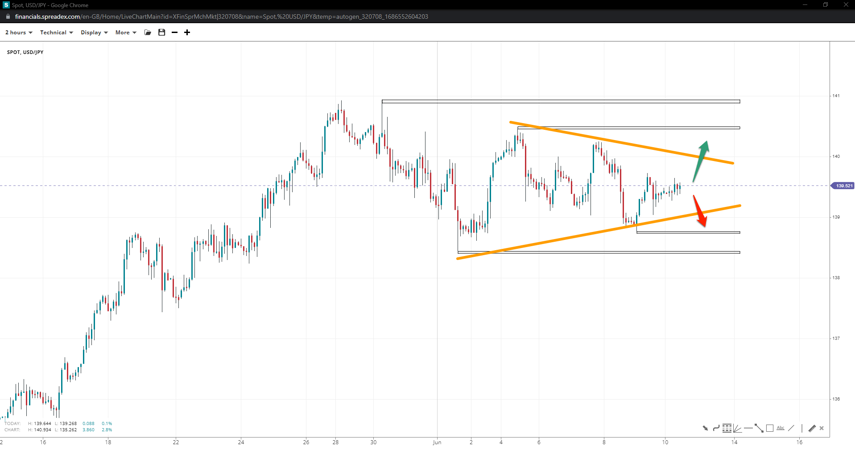Click the current price label on axis
855x450 pixels.
coord(843,186)
